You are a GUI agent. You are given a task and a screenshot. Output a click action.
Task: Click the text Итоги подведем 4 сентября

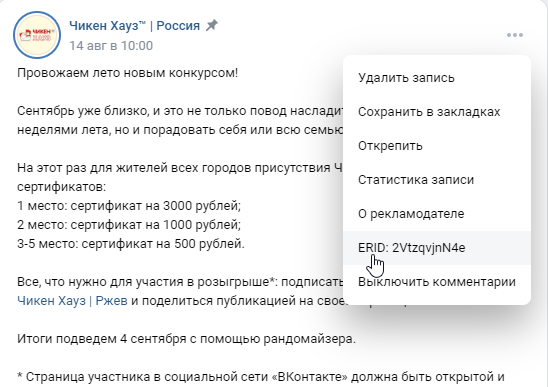click(102, 339)
